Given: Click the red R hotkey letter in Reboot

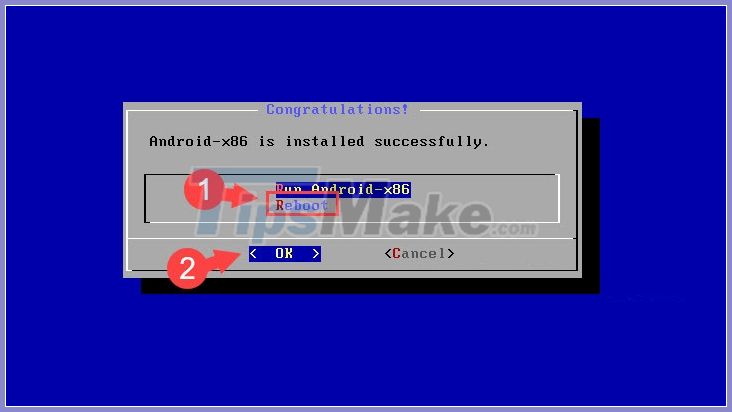Looking at the screenshot, I should [x=280, y=205].
